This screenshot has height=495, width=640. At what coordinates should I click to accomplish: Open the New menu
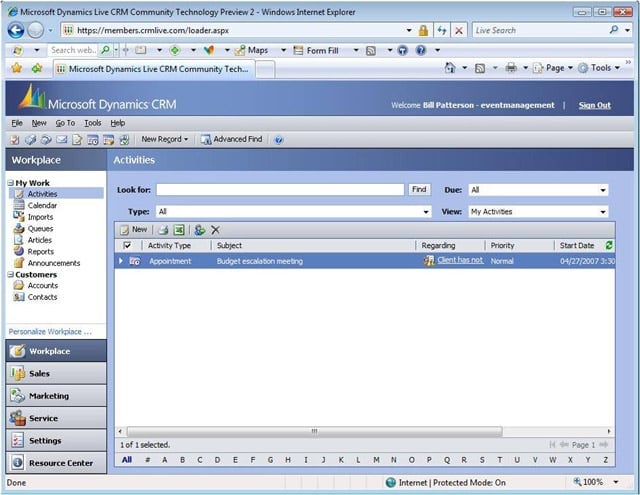tap(39, 123)
